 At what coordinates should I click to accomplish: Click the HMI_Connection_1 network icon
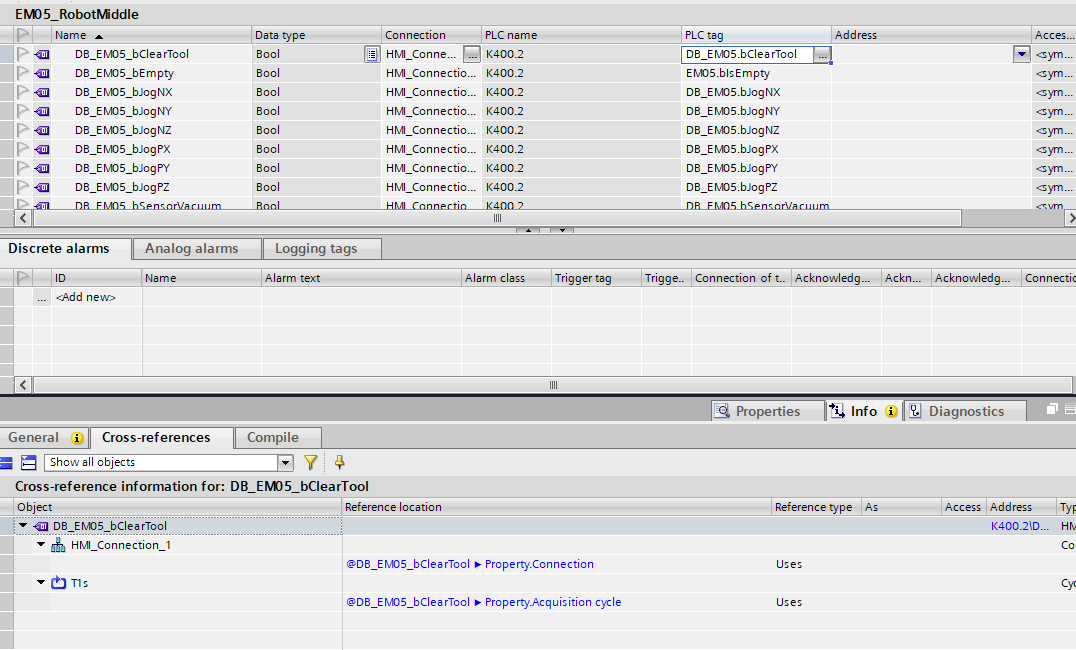pyautogui.click(x=58, y=545)
